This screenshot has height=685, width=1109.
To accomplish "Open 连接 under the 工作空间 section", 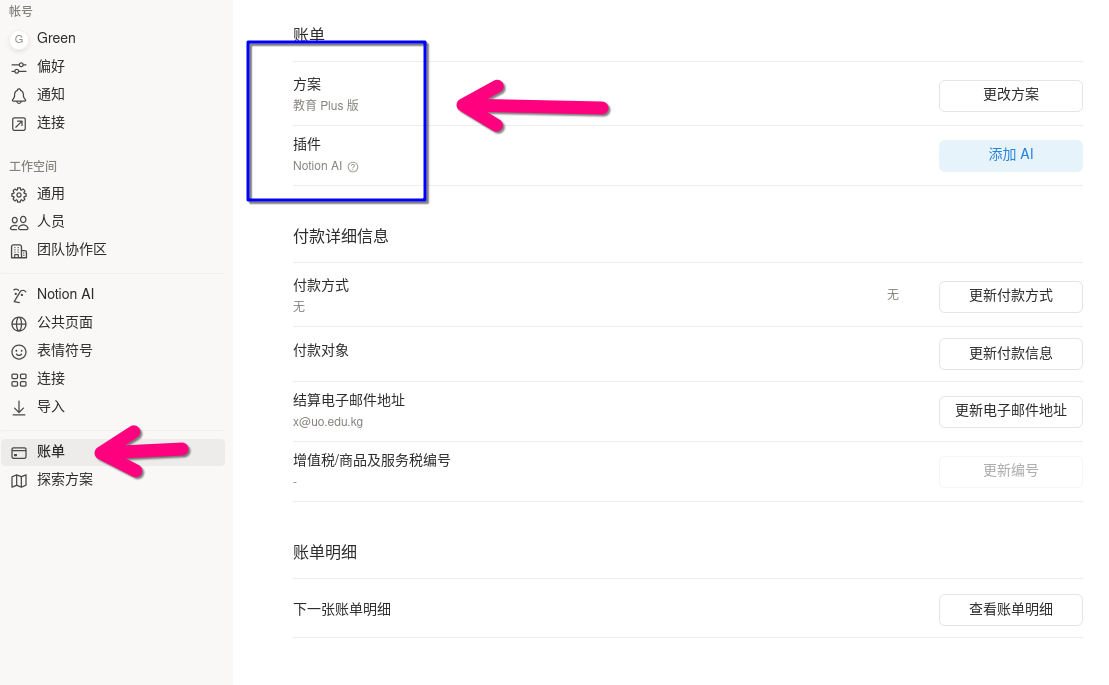I will click(51, 379).
